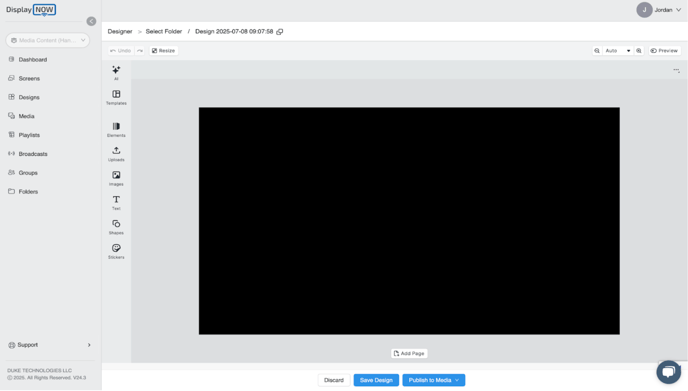The height and width of the screenshot is (391, 688).
Task: Click the Preview button
Action: click(664, 51)
